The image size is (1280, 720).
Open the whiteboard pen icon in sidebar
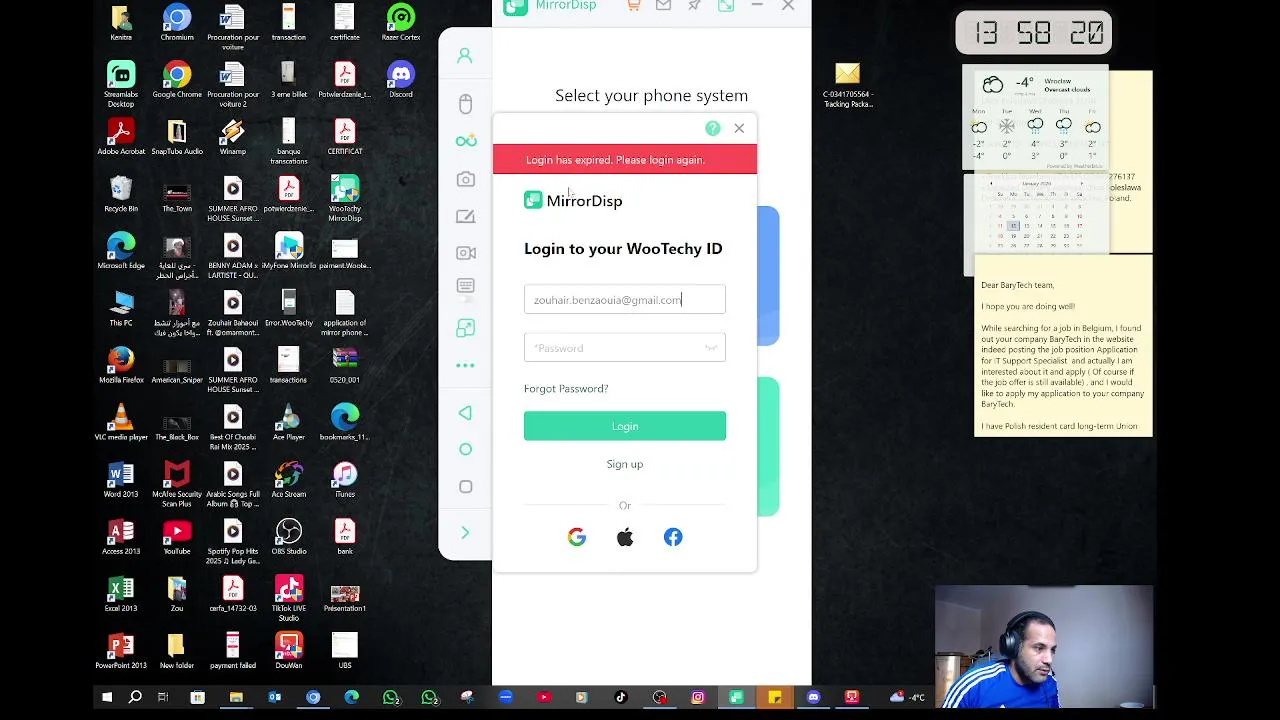tap(465, 217)
